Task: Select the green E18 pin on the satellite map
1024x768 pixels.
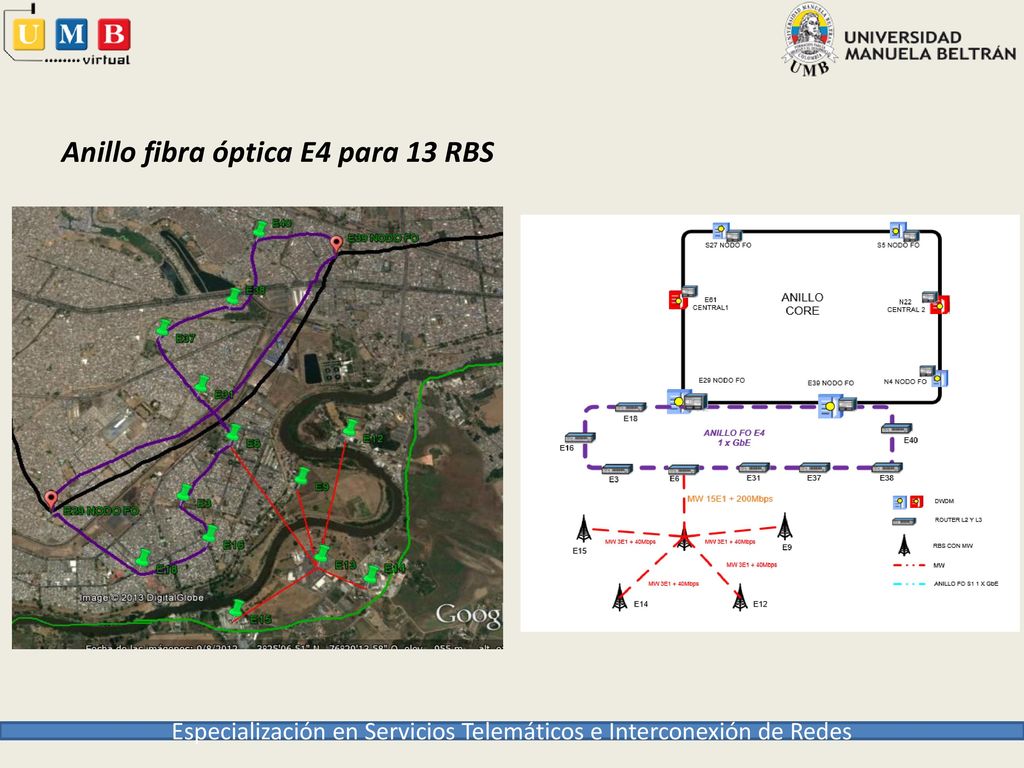Action: 143,558
